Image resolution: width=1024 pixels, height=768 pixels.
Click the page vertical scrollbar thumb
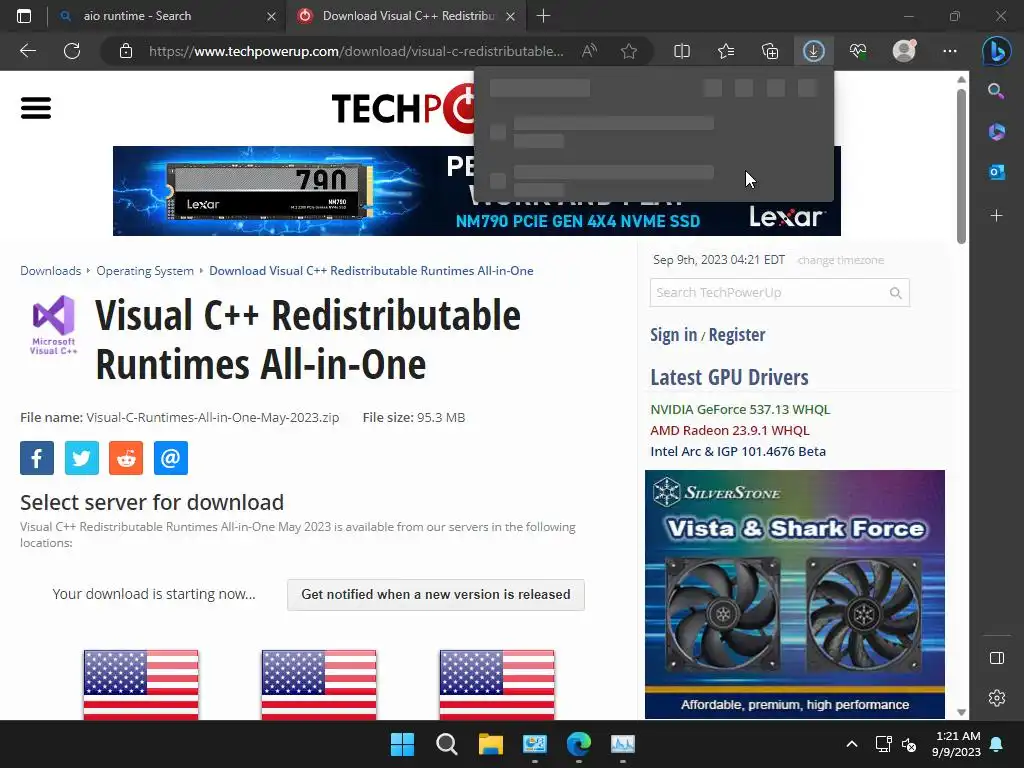(x=961, y=167)
